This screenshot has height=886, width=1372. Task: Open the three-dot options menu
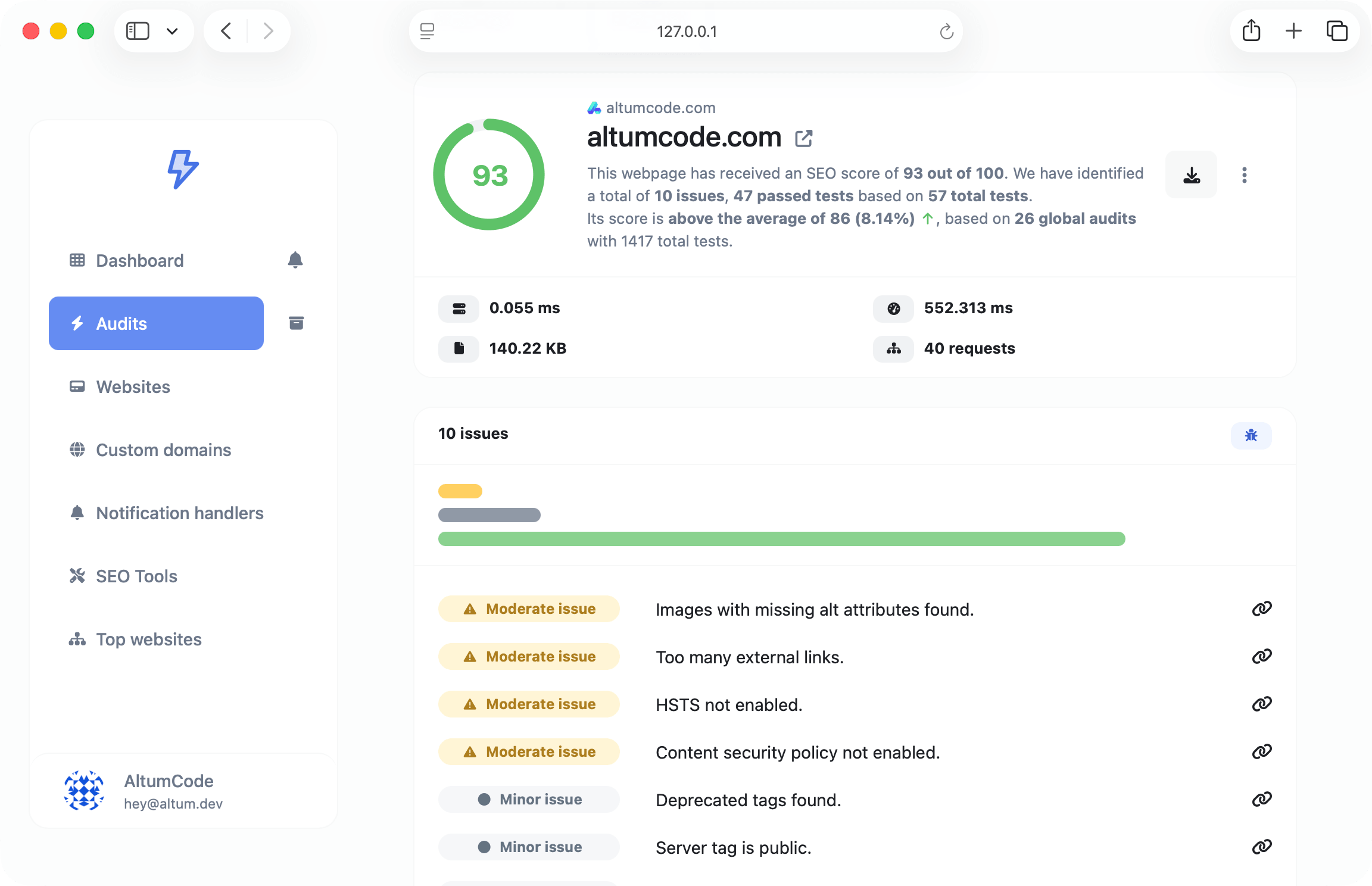pos(1245,174)
